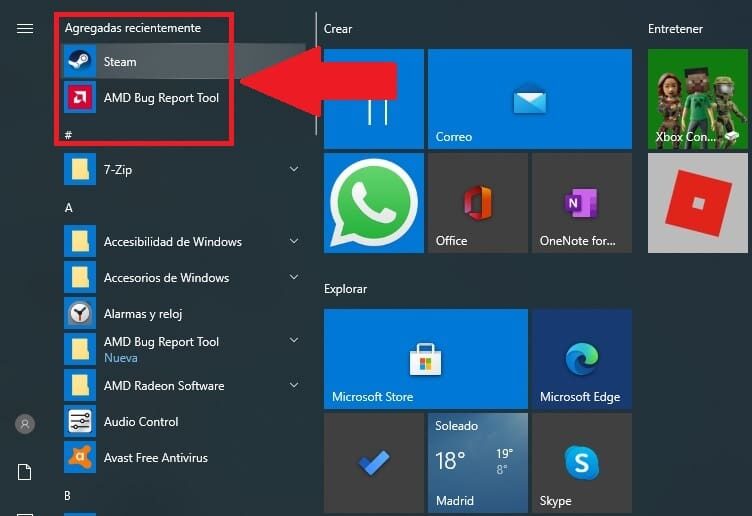Click the Agregadas recientemente heading
752x516 pixels.
[133, 28]
